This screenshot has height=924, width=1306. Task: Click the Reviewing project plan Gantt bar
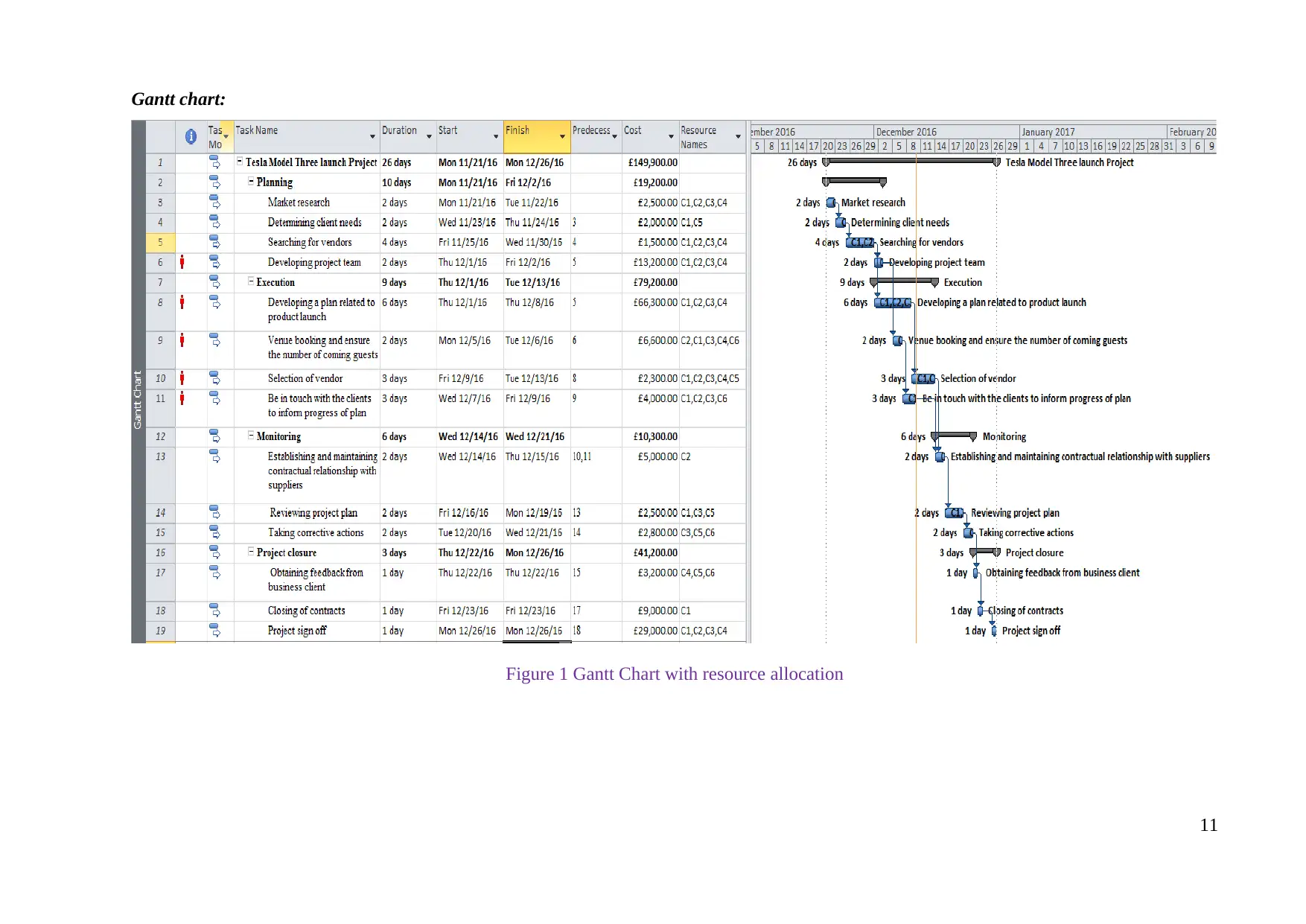point(955,512)
